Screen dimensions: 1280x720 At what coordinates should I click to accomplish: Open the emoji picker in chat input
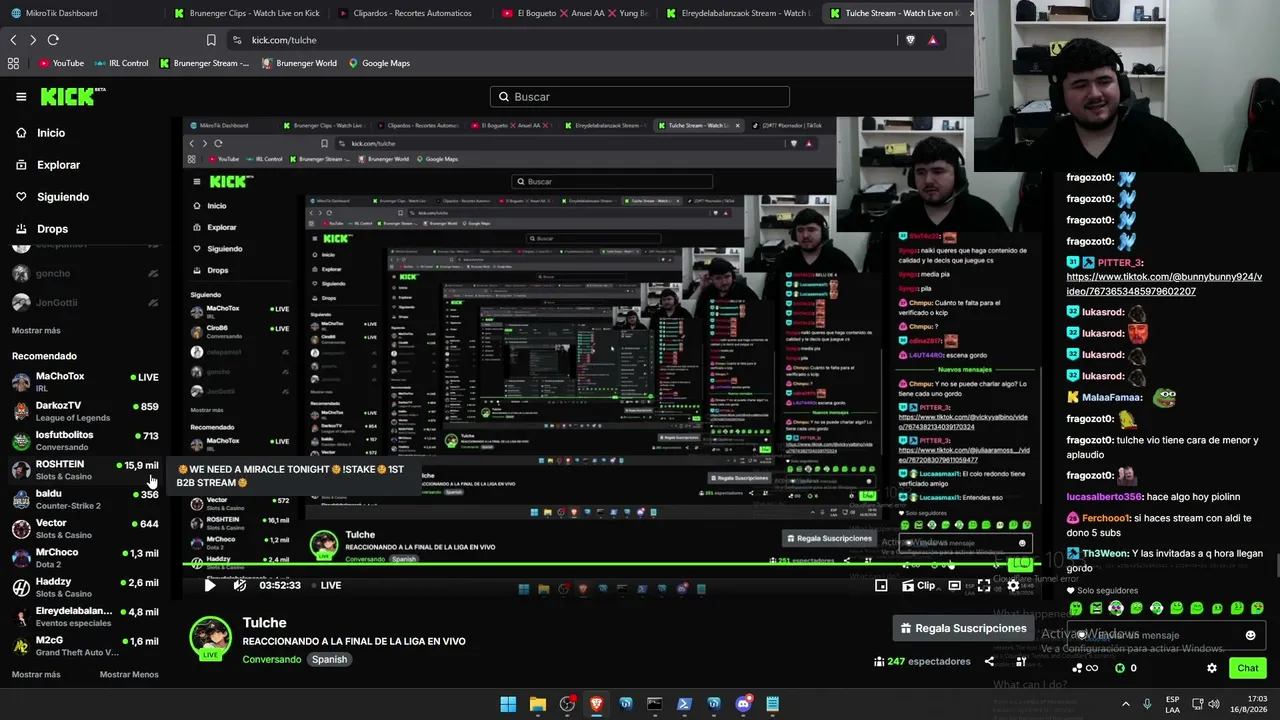click(x=1250, y=635)
